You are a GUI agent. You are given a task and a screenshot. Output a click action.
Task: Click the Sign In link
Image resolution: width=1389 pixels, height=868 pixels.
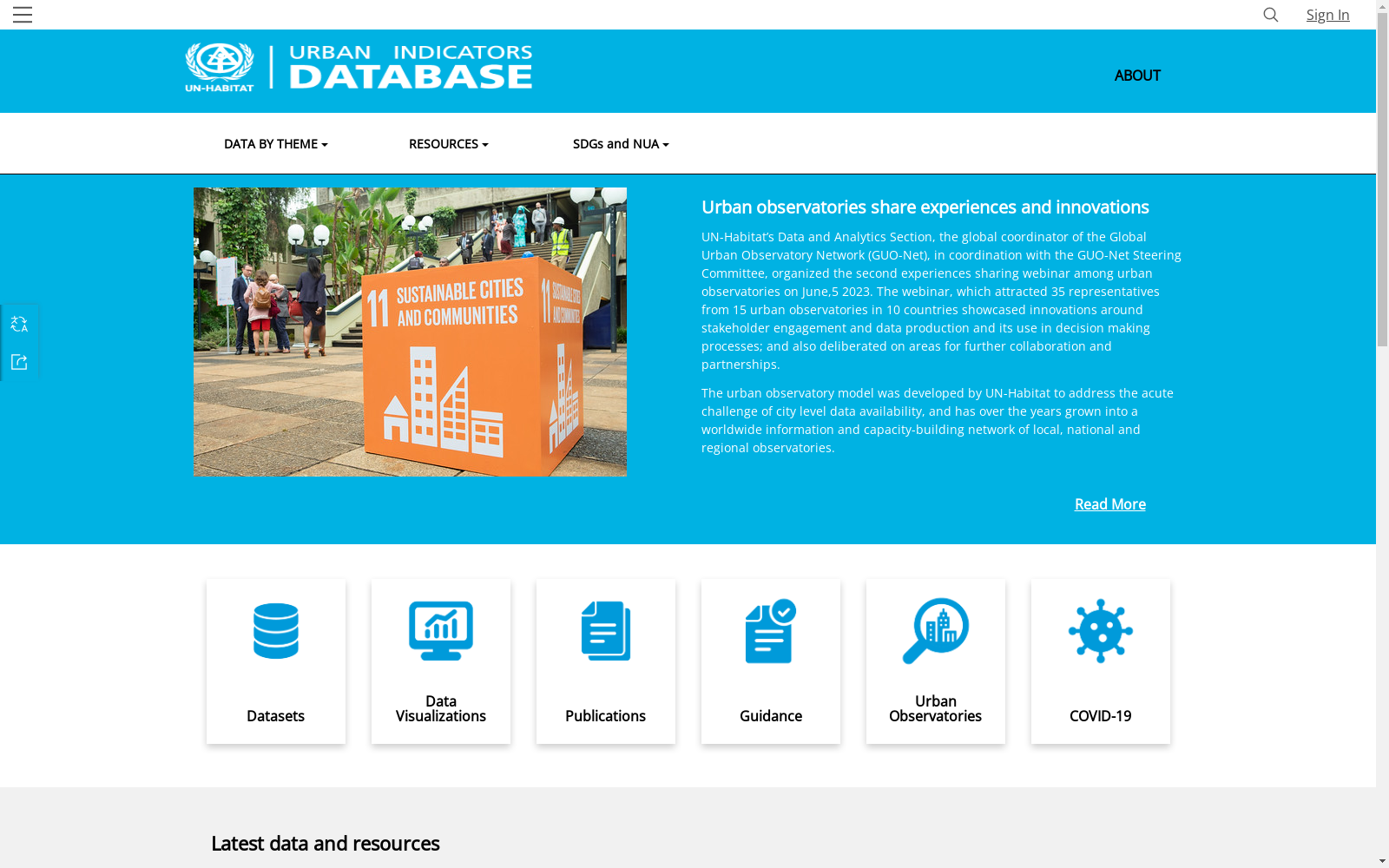tap(1327, 15)
